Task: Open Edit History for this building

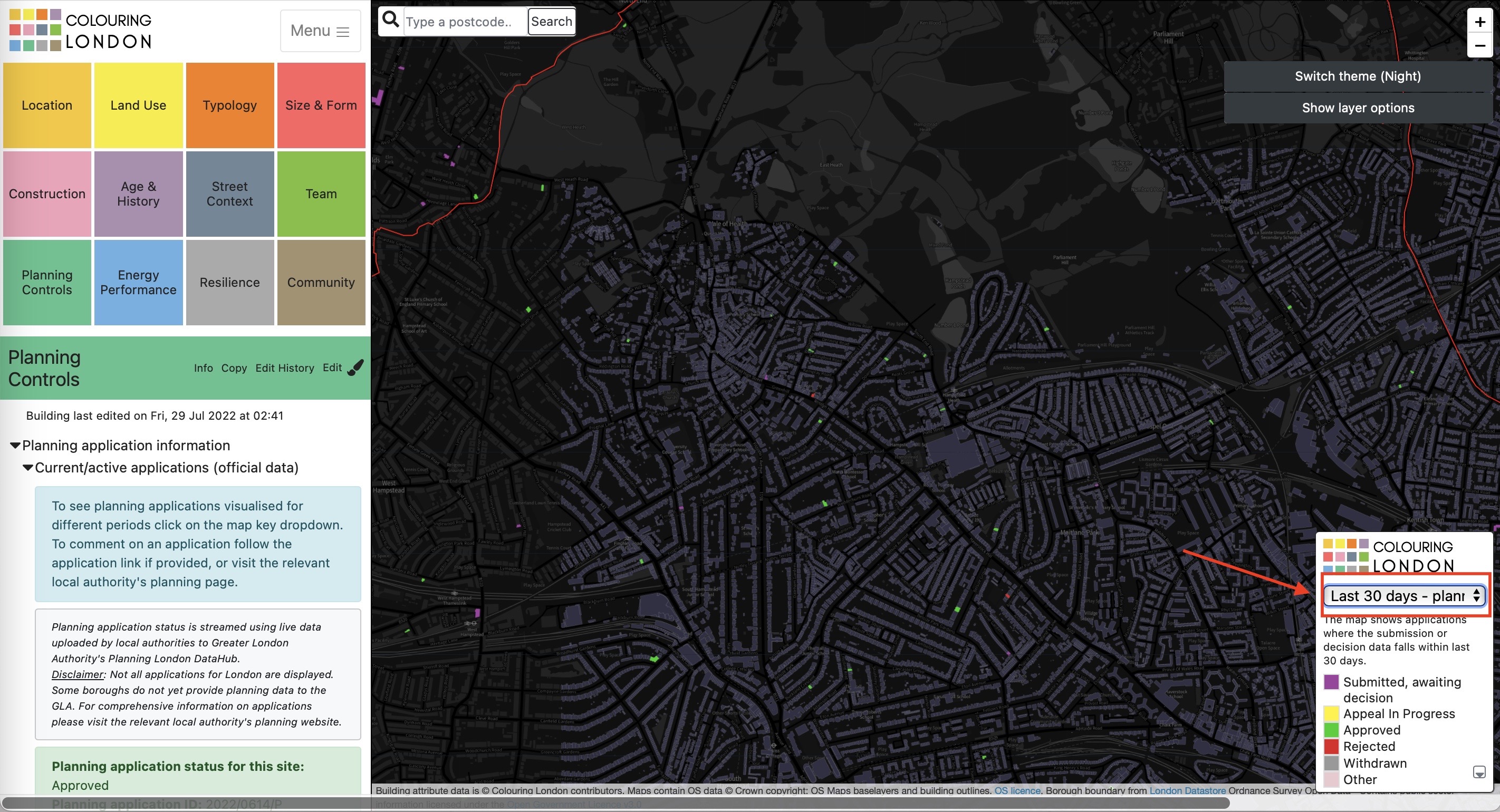Action: click(285, 368)
